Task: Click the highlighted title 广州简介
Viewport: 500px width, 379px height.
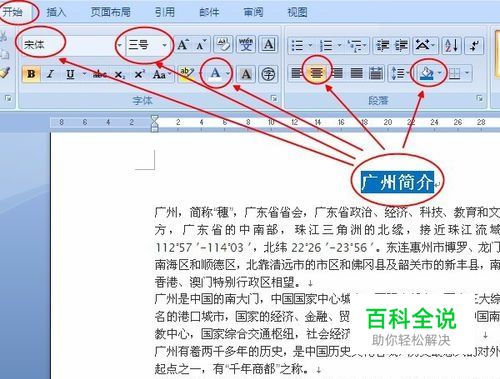Action: coord(397,182)
